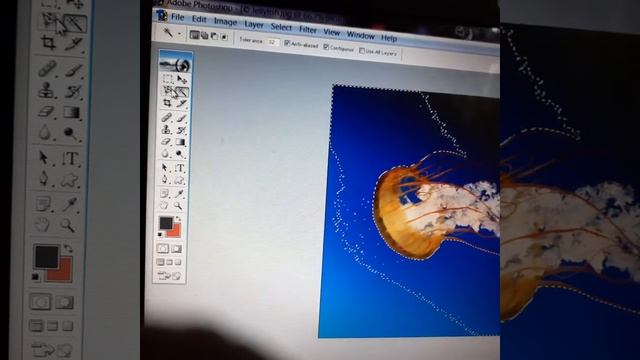Choose Subtract from Selection mode
Screen dimensions: 640x360
[x=214, y=36]
